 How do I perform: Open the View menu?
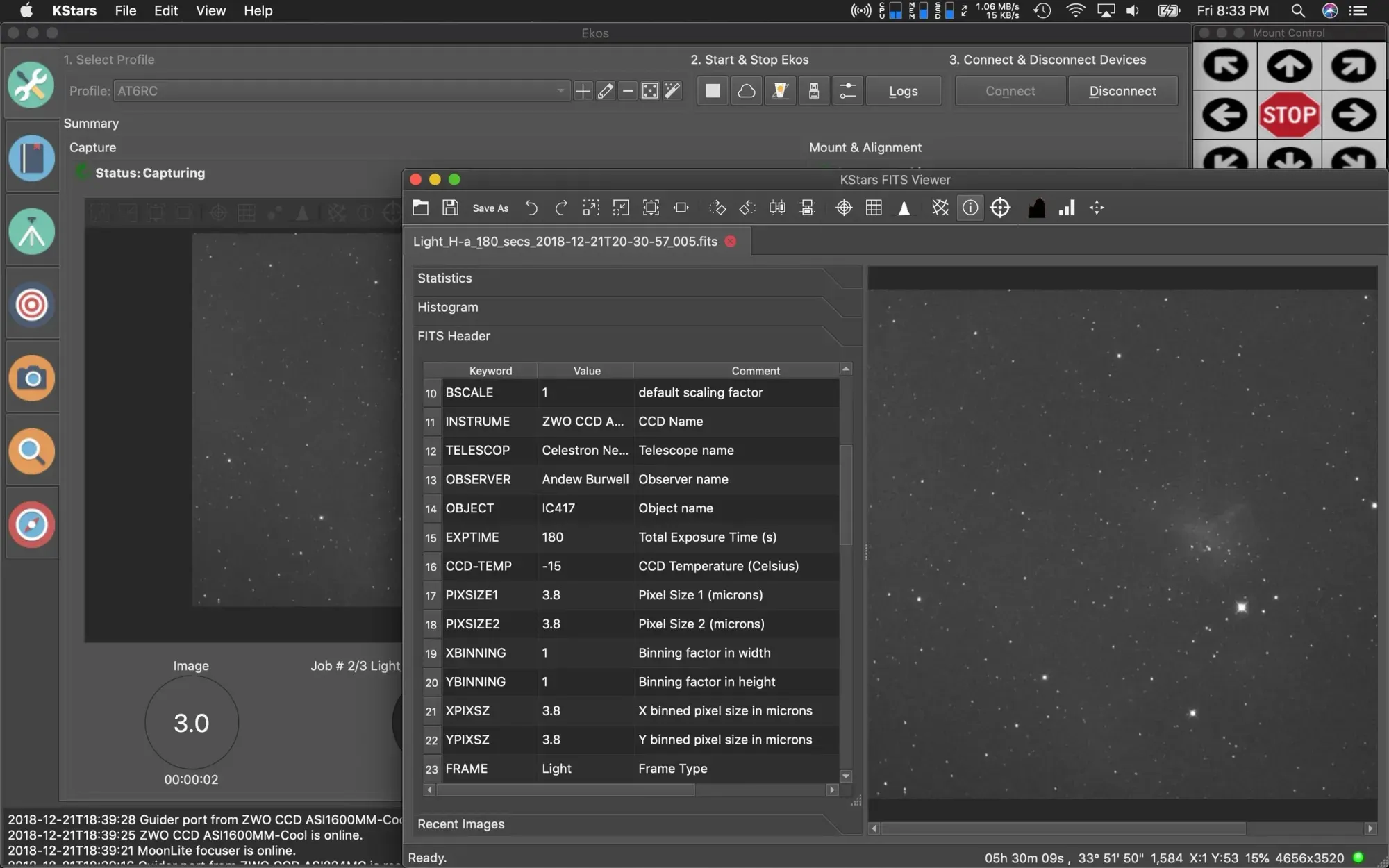click(x=210, y=10)
